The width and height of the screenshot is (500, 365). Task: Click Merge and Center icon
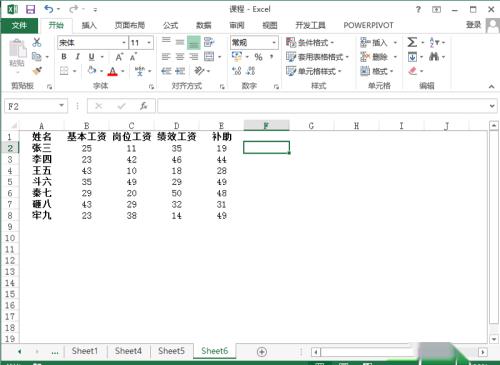(x=209, y=57)
